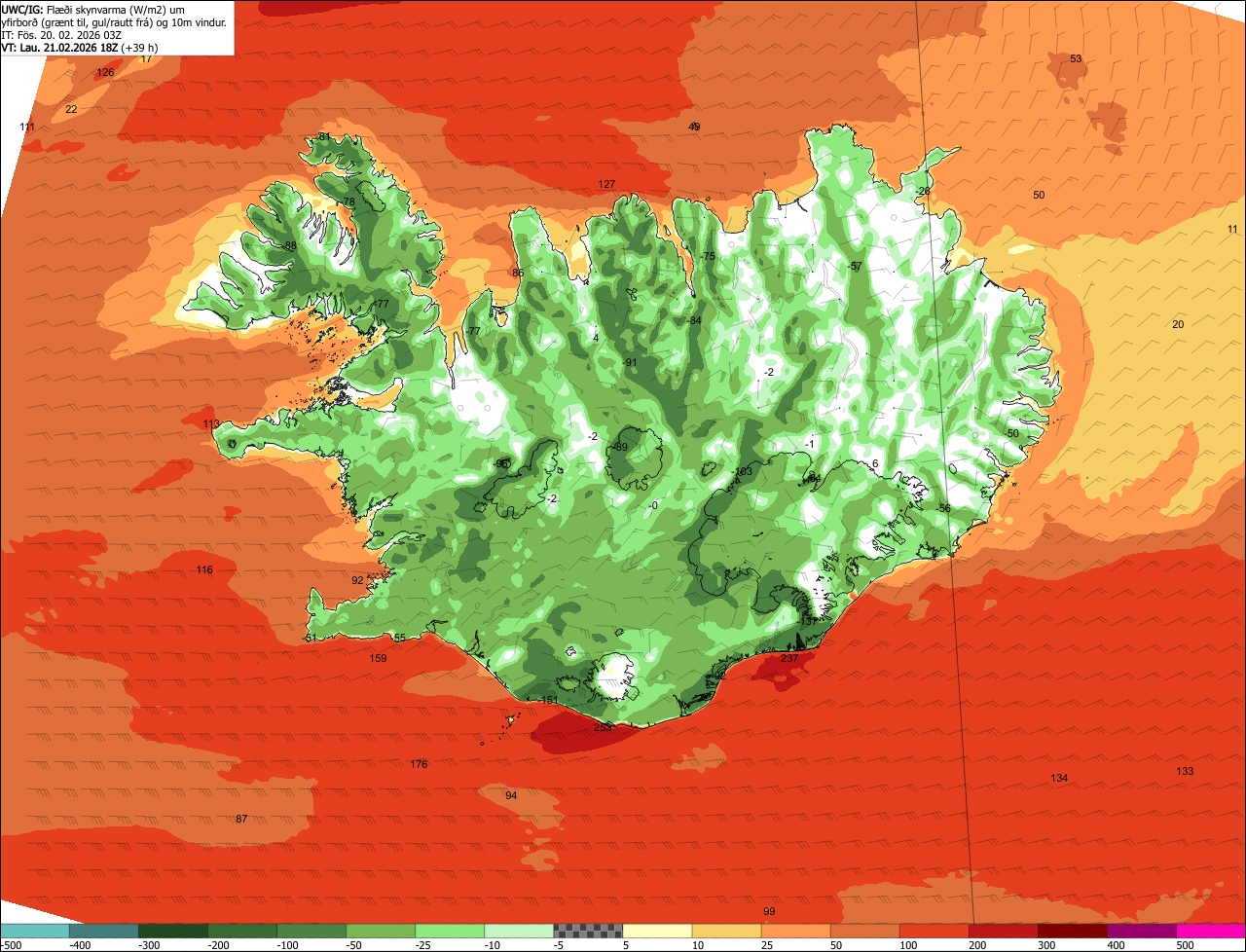Click the checkered legend swatch between -5 and 5
Image resolution: width=1246 pixels, height=952 pixels.
coord(588,932)
